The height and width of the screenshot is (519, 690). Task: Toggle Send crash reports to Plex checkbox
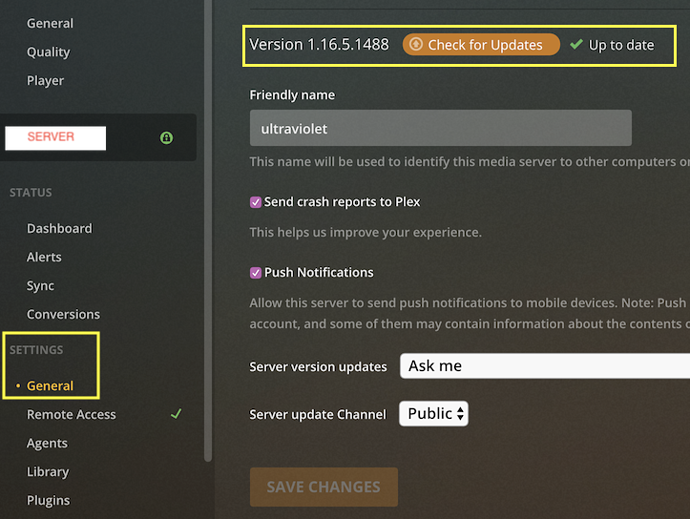(255, 202)
